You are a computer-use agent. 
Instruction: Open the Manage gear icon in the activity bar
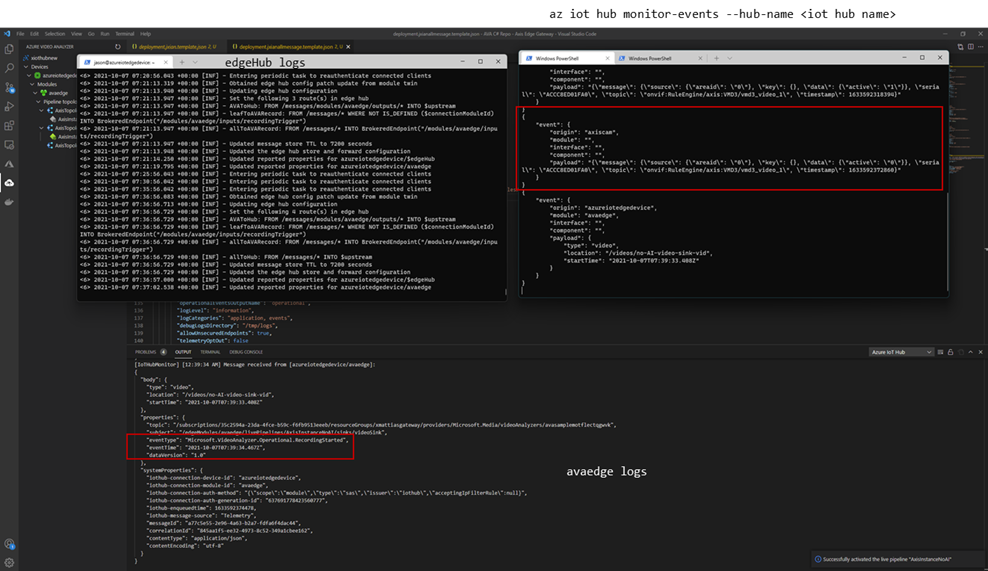9,562
